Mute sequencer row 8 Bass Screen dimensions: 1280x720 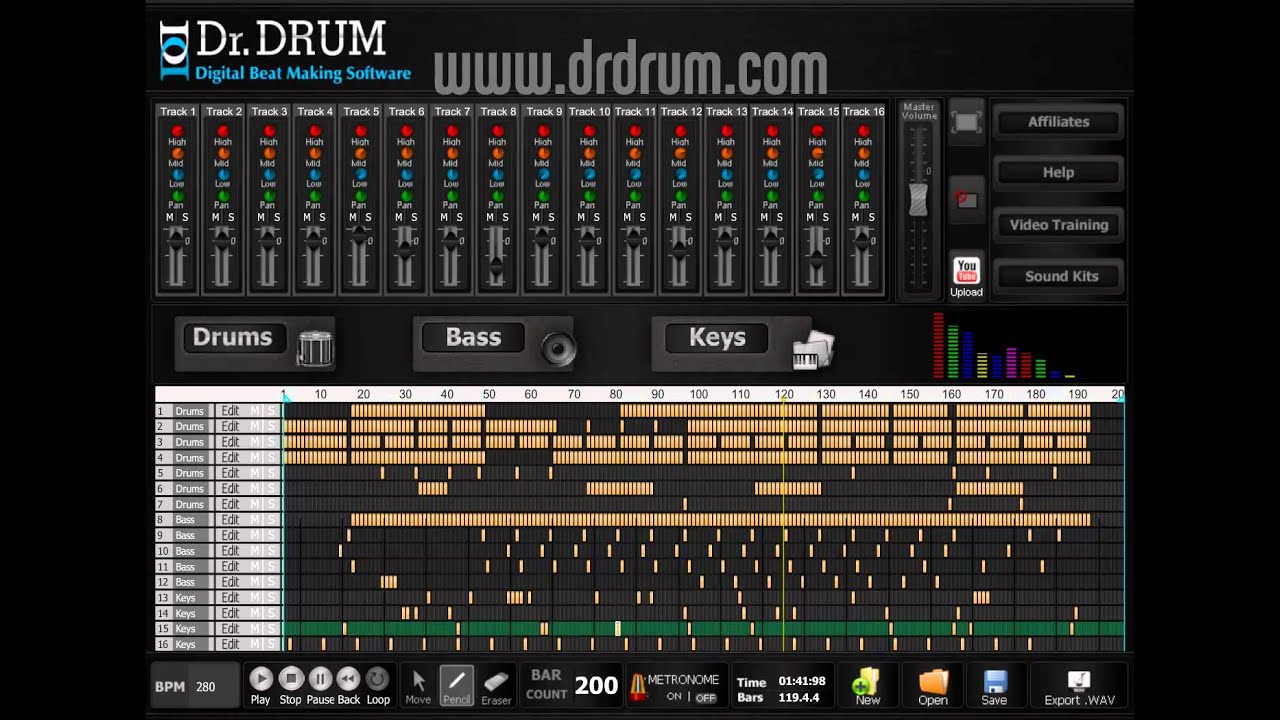255,520
